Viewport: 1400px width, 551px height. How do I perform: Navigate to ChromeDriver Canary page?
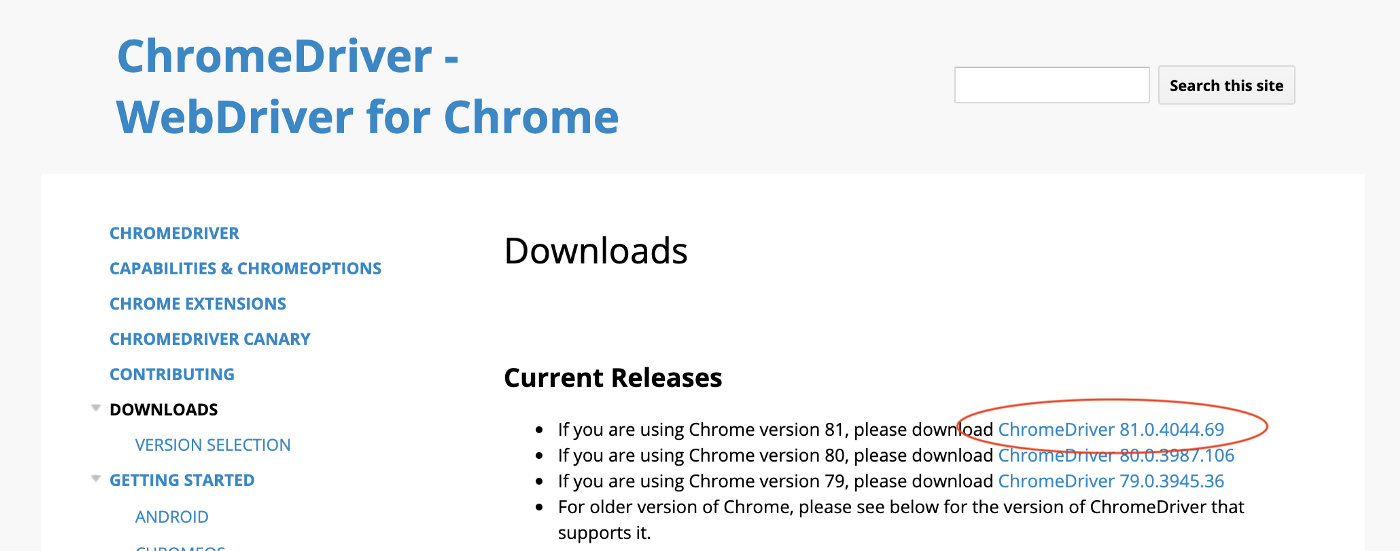(209, 339)
